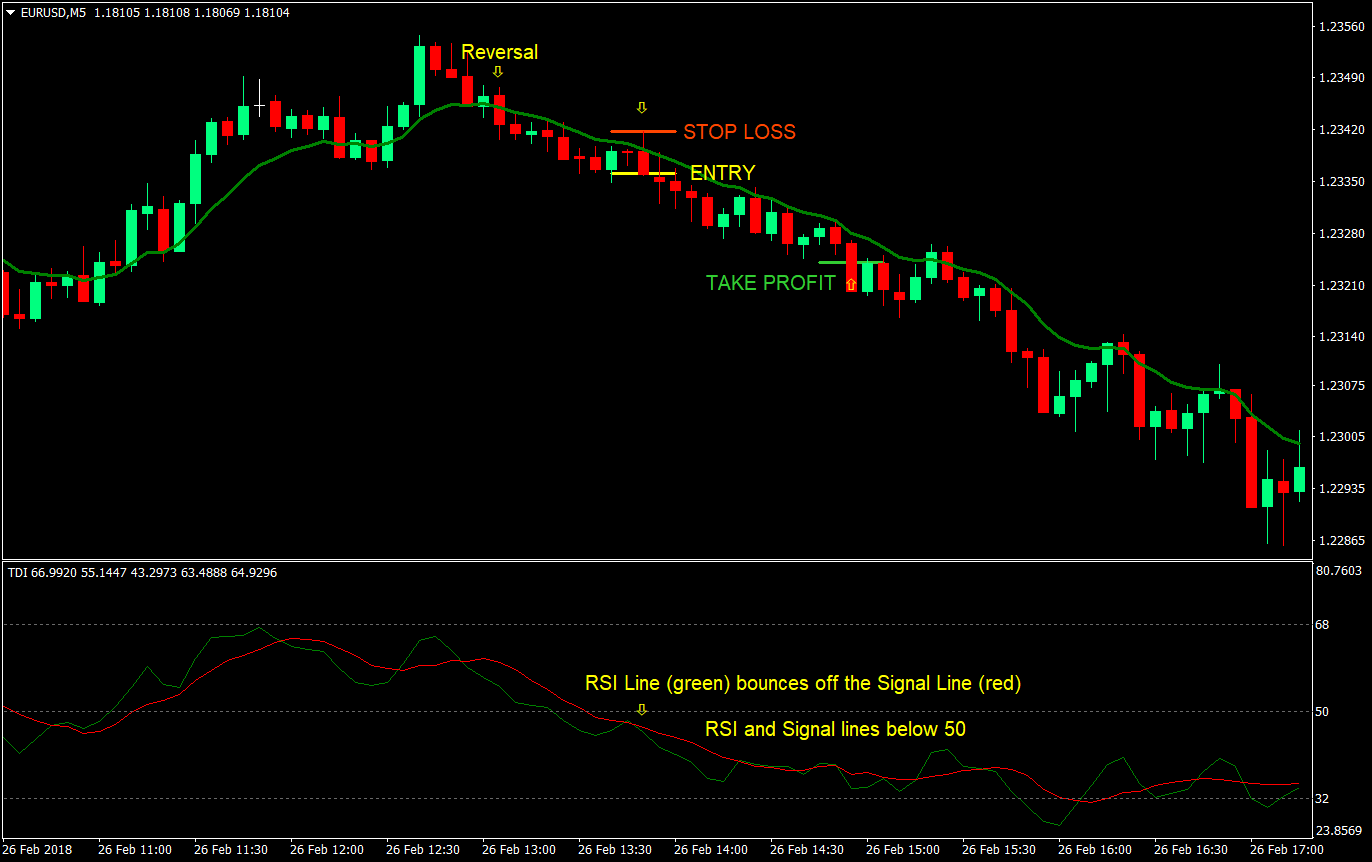Select the RSI Line bounces off Signal Line note

coord(803,684)
